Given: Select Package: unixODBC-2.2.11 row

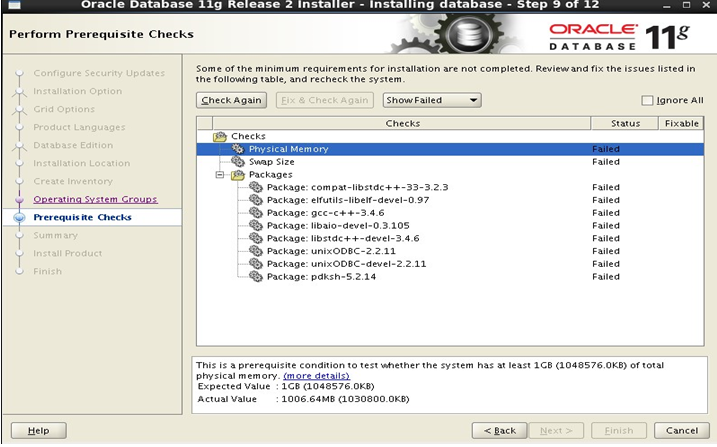Looking at the screenshot, I should (450, 251).
